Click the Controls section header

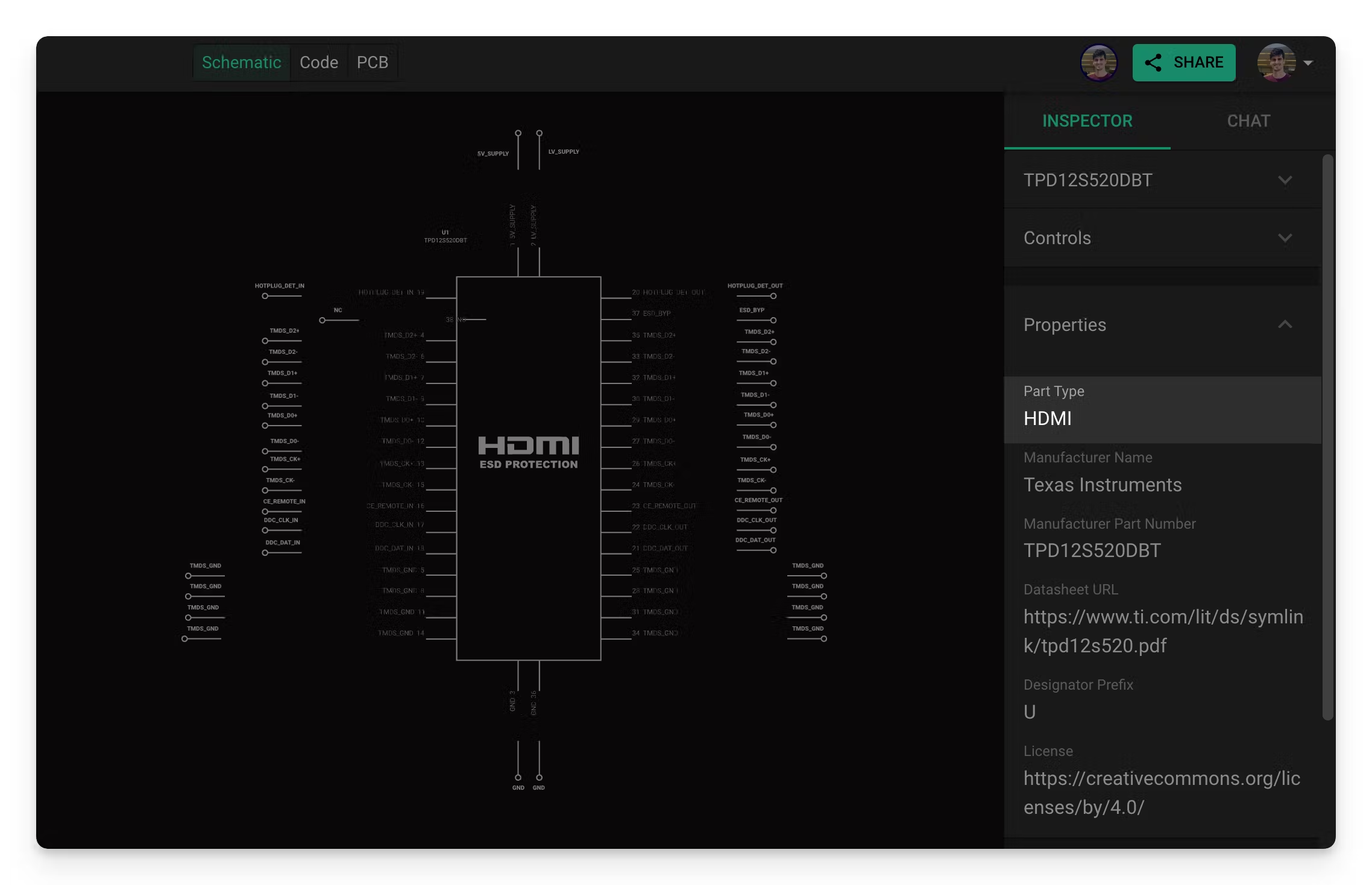tap(1162, 238)
